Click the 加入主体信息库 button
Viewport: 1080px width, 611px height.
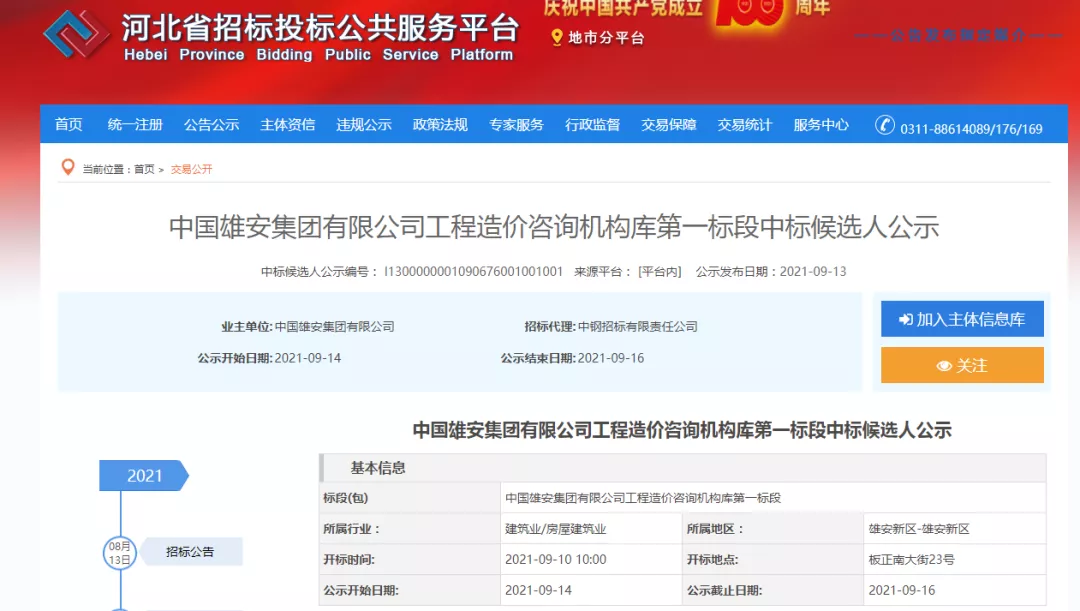click(x=962, y=319)
